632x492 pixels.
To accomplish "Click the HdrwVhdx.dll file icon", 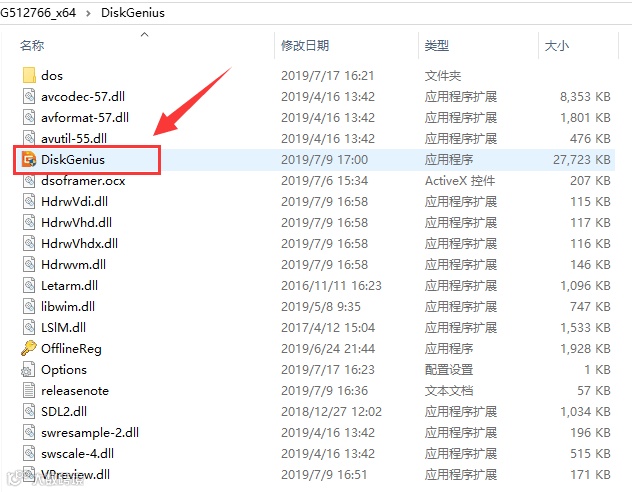I will (x=29, y=243).
